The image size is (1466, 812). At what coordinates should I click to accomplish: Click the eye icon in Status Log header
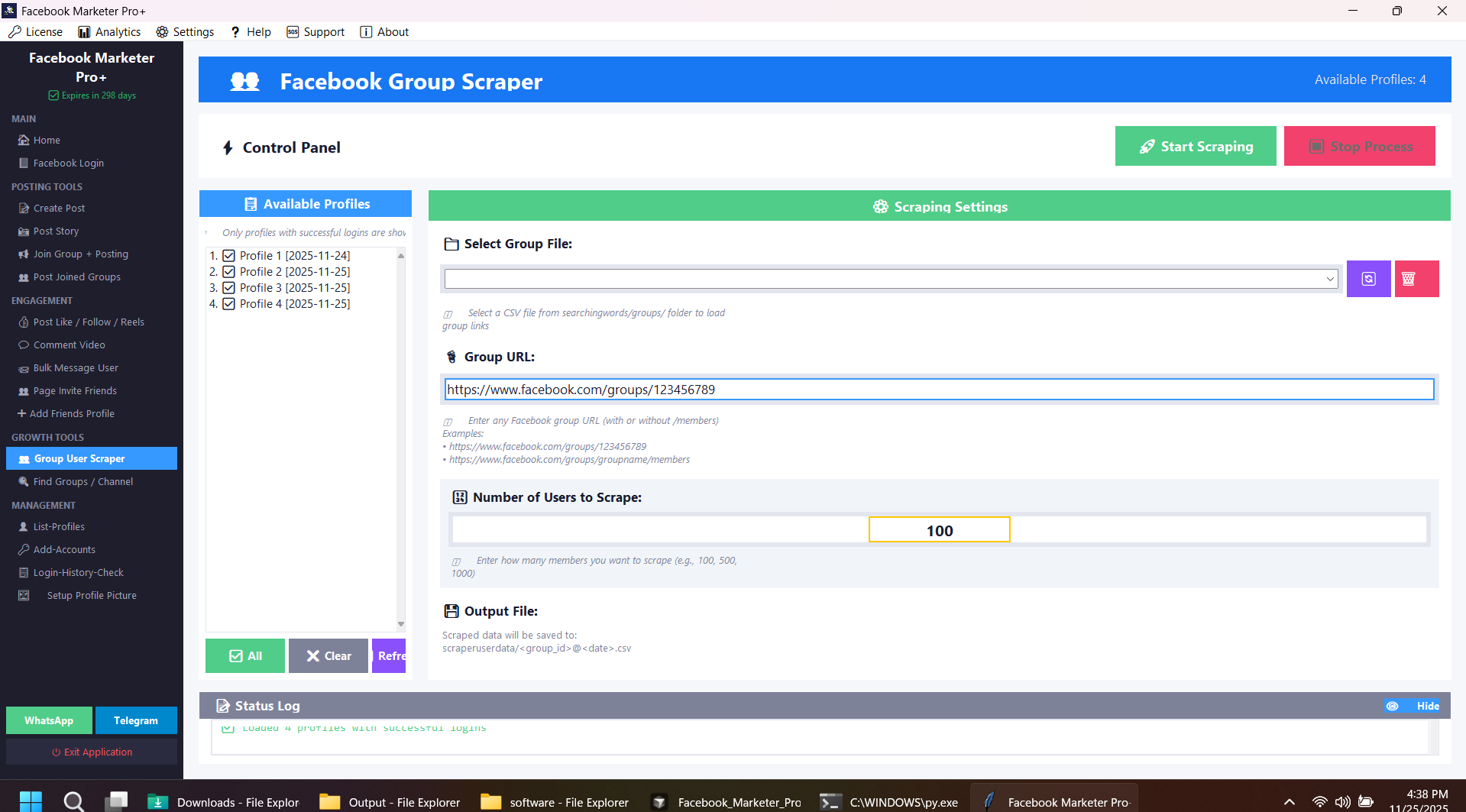tap(1393, 705)
